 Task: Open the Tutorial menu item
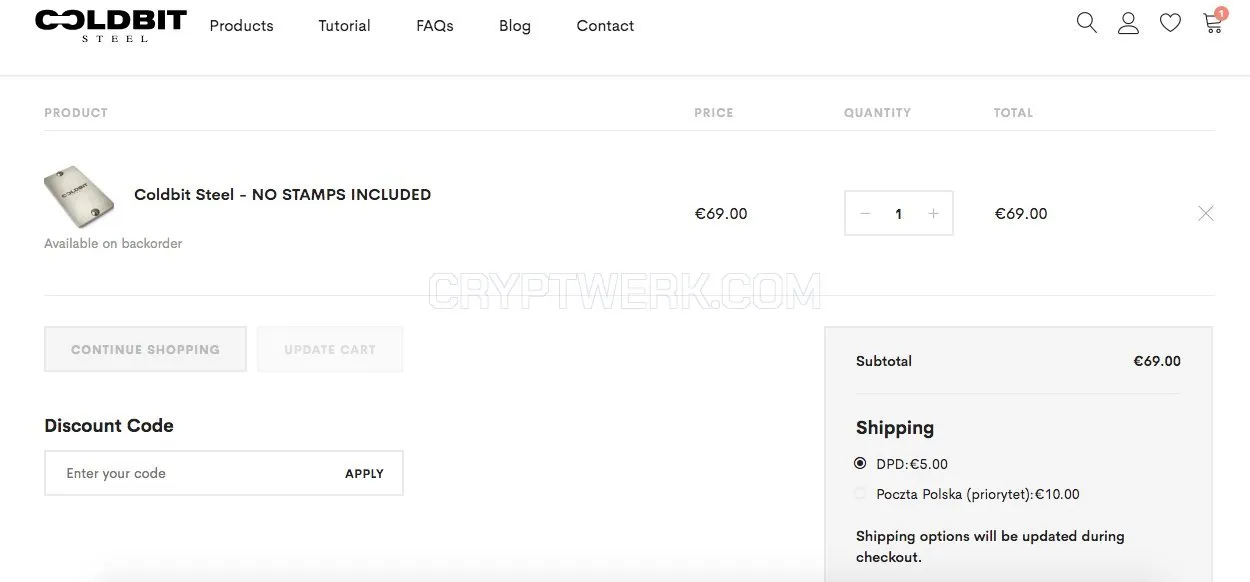[344, 26]
